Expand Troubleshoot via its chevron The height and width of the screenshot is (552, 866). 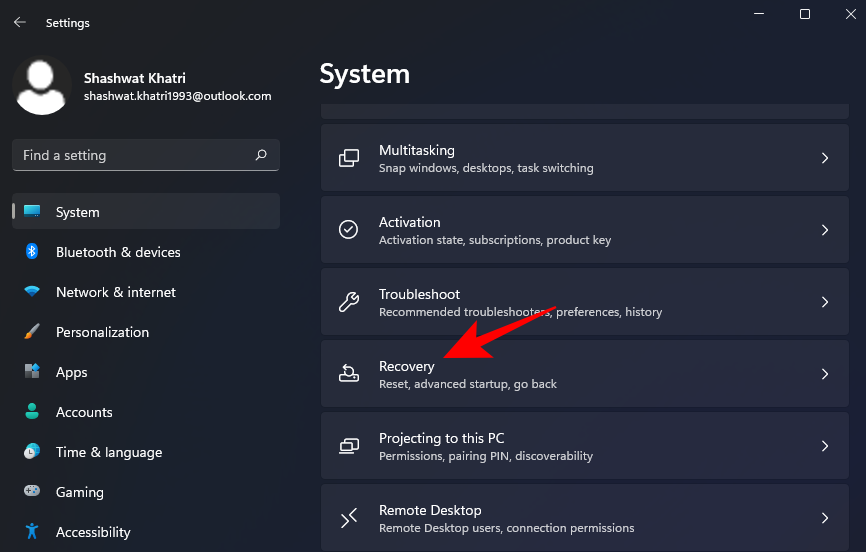[824, 302]
